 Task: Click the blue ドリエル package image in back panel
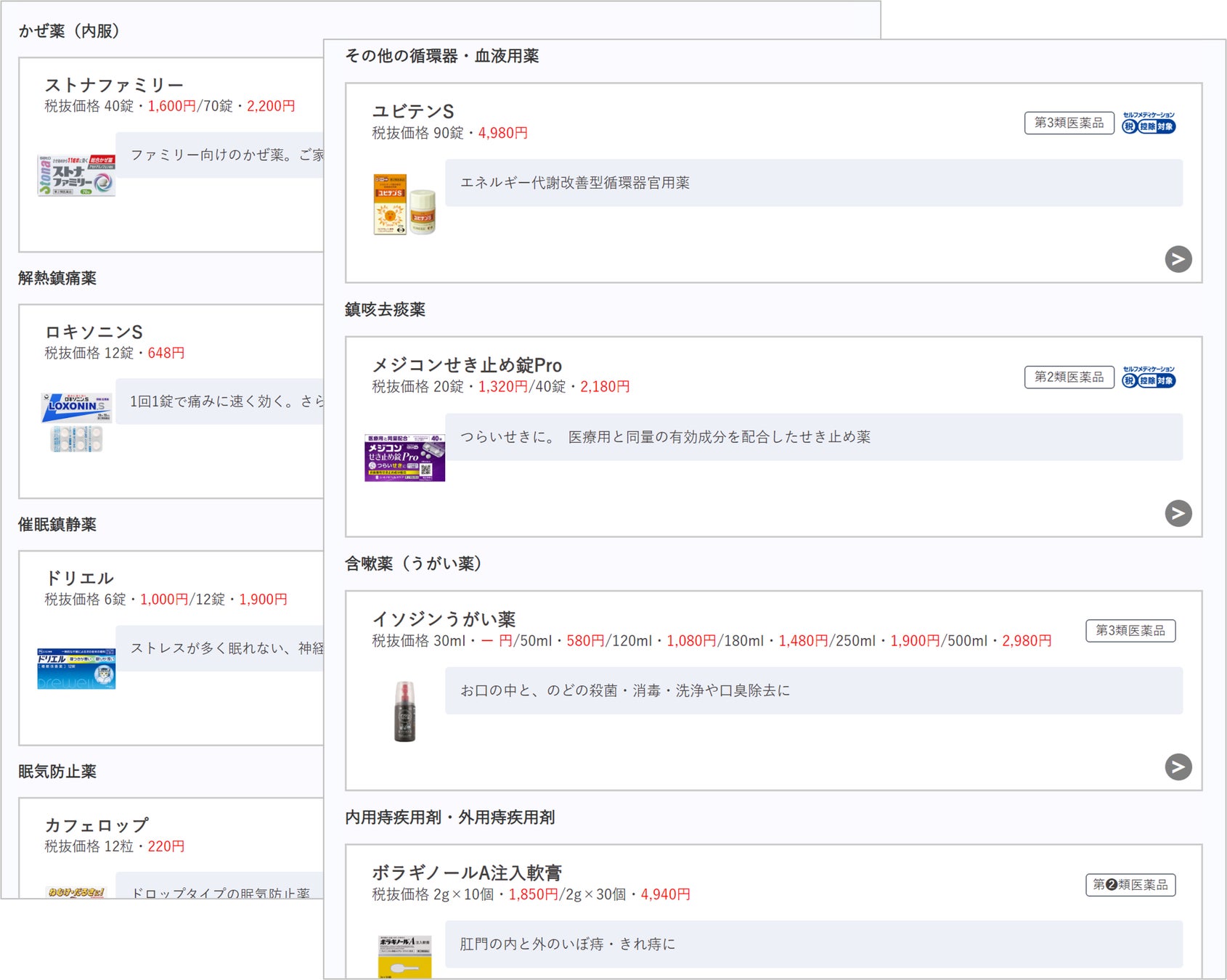coord(76,668)
